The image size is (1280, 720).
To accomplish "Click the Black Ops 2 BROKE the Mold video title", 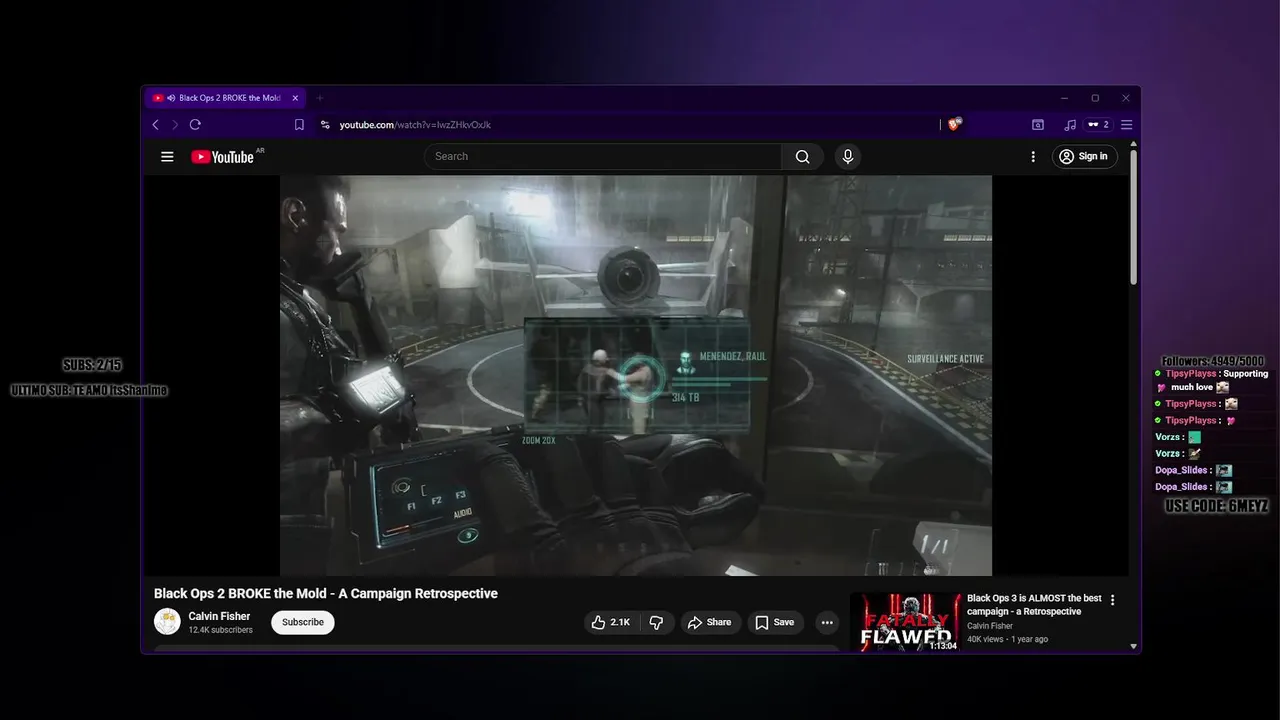I will [x=326, y=593].
